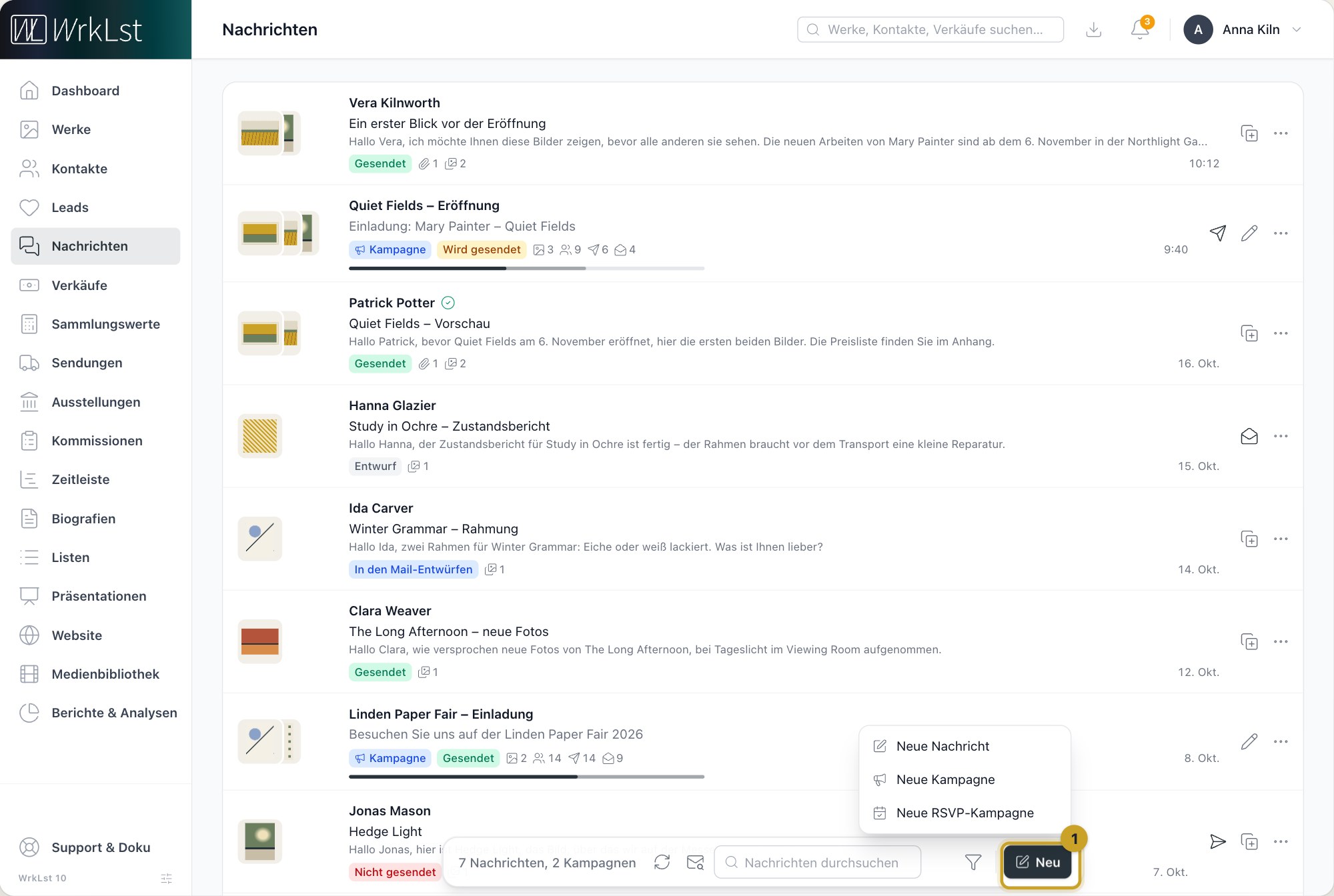Click the WrkLst logo
Image resolution: width=1334 pixels, height=896 pixels.
[77, 29]
